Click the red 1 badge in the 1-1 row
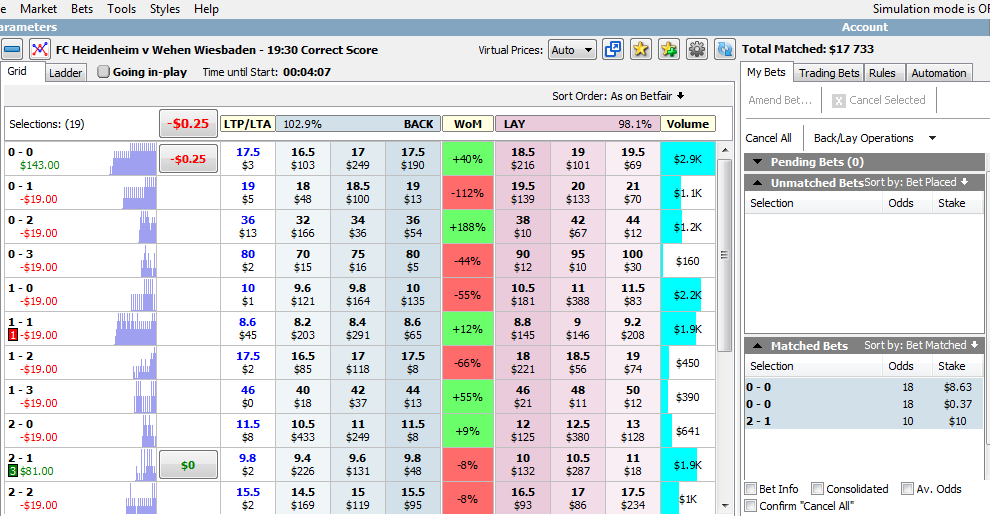This screenshot has height=516, width=990. 13,335
